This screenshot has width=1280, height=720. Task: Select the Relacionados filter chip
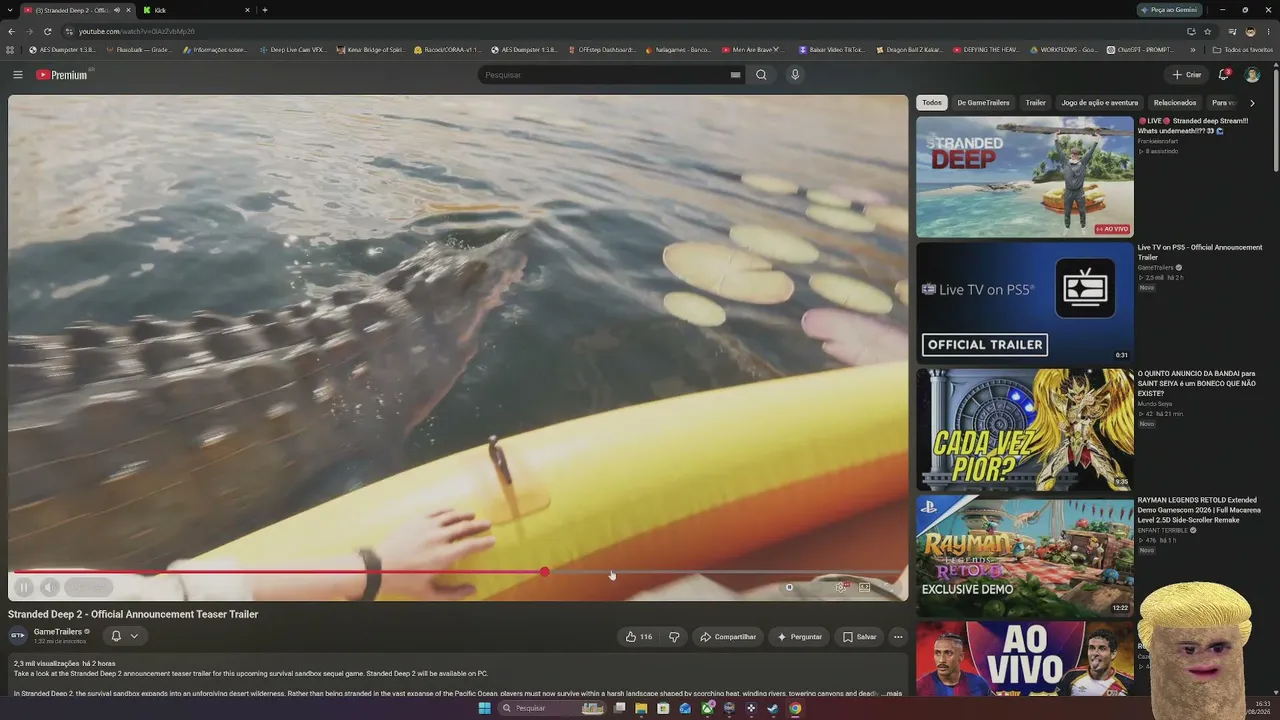(x=1175, y=103)
